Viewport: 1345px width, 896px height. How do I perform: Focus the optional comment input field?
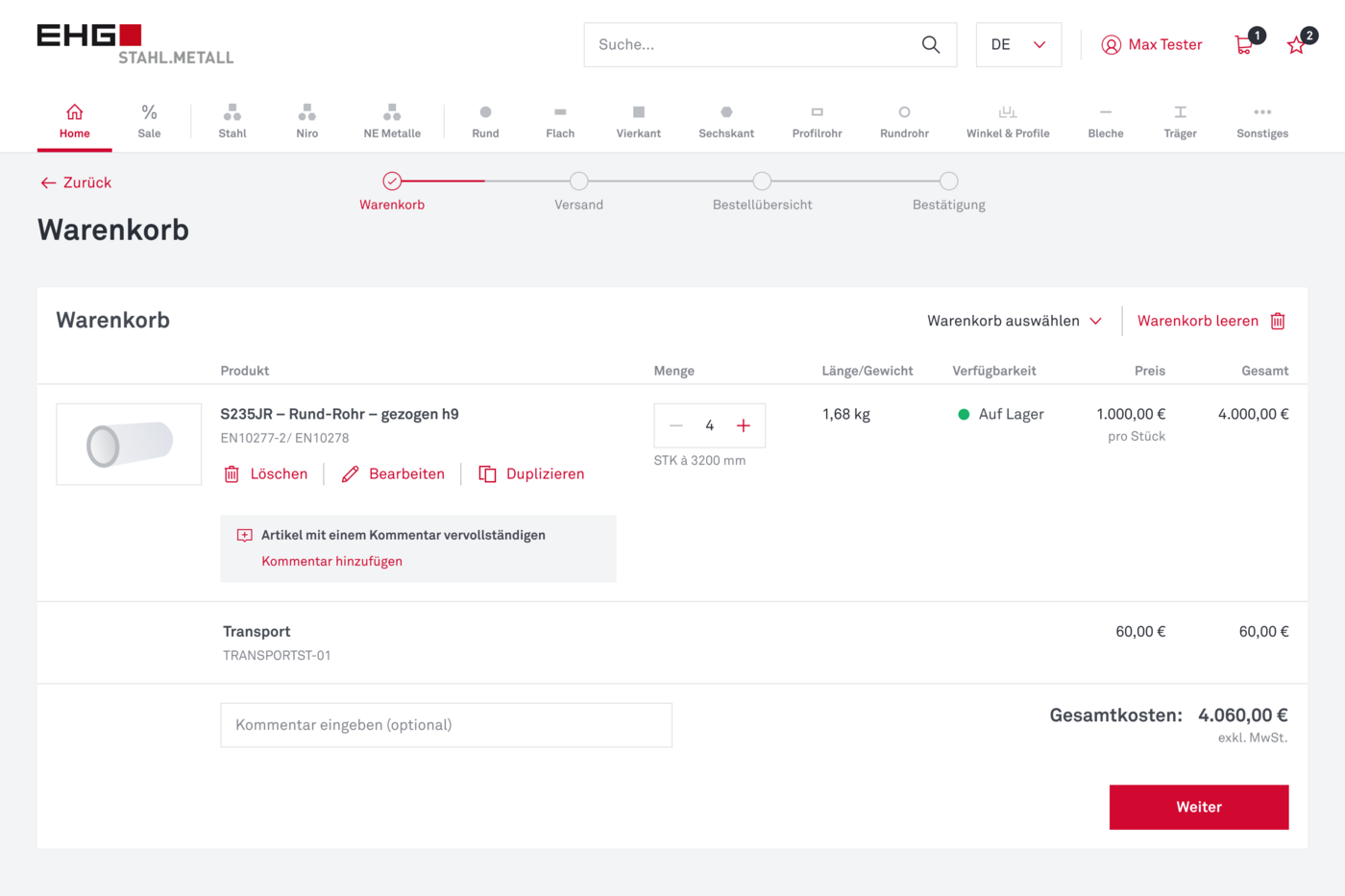click(x=446, y=725)
